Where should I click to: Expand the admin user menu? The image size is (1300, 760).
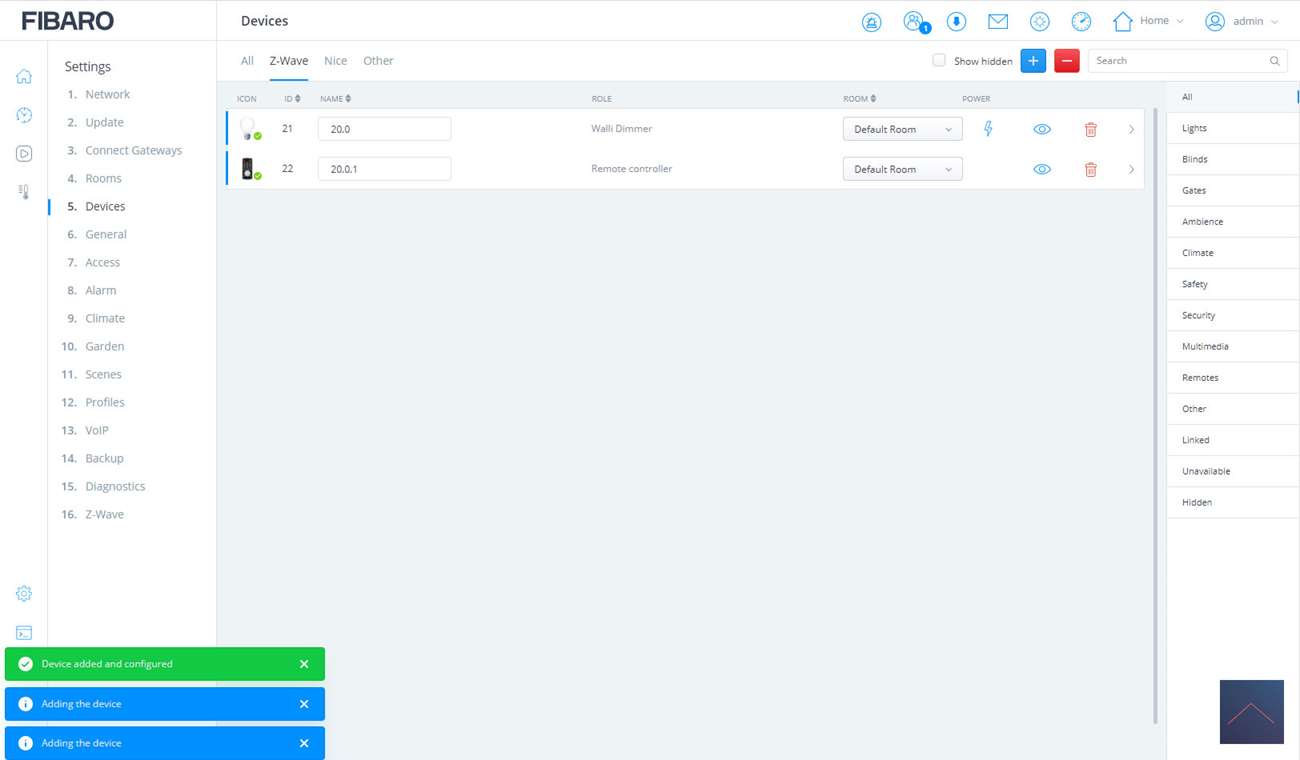click(1242, 21)
